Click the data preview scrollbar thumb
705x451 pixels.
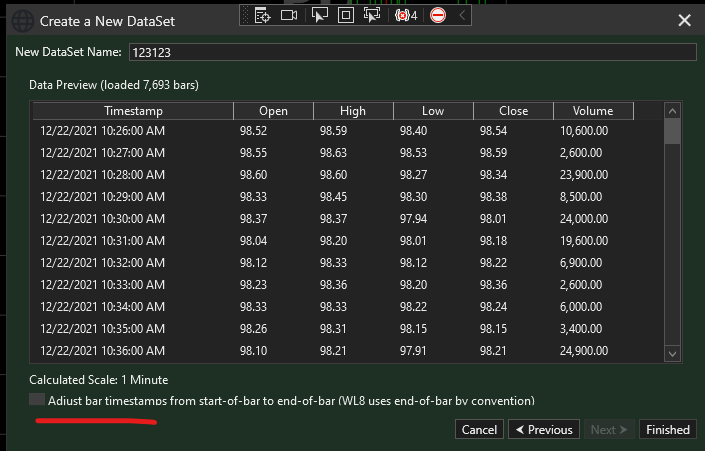[672, 131]
